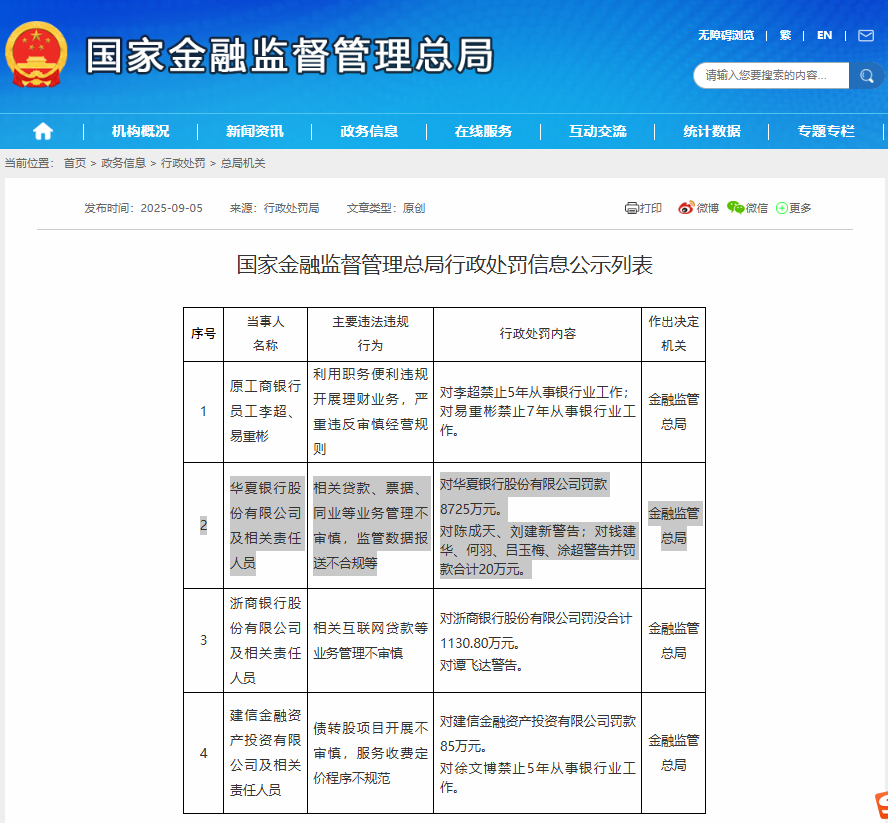The height and width of the screenshot is (823, 888).
Task: Click 文章类型：原创 text
Action: click(x=386, y=208)
